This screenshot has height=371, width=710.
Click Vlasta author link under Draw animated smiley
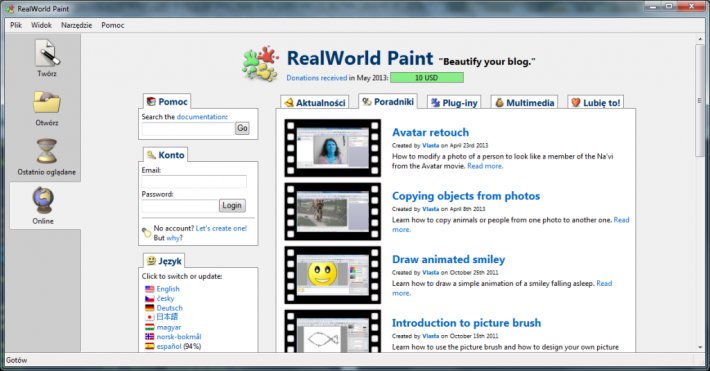431,272
